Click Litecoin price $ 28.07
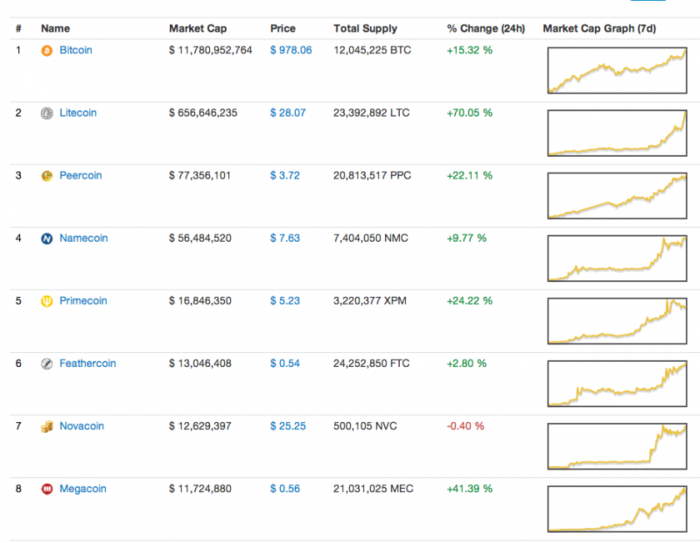This screenshot has height=543, width=700. click(x=288, y=113)
